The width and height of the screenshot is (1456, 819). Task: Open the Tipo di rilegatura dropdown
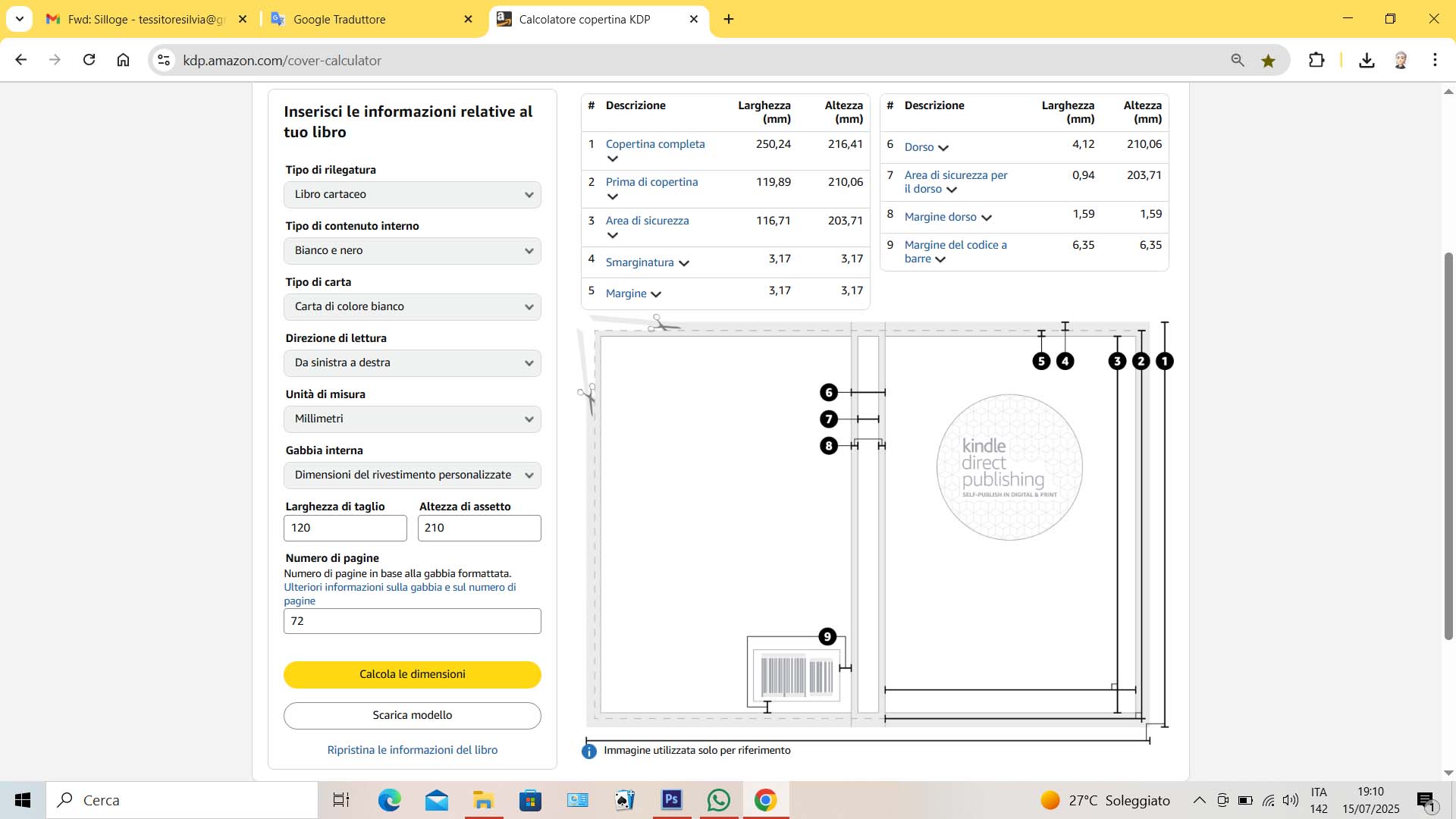[x=413, y=195]
